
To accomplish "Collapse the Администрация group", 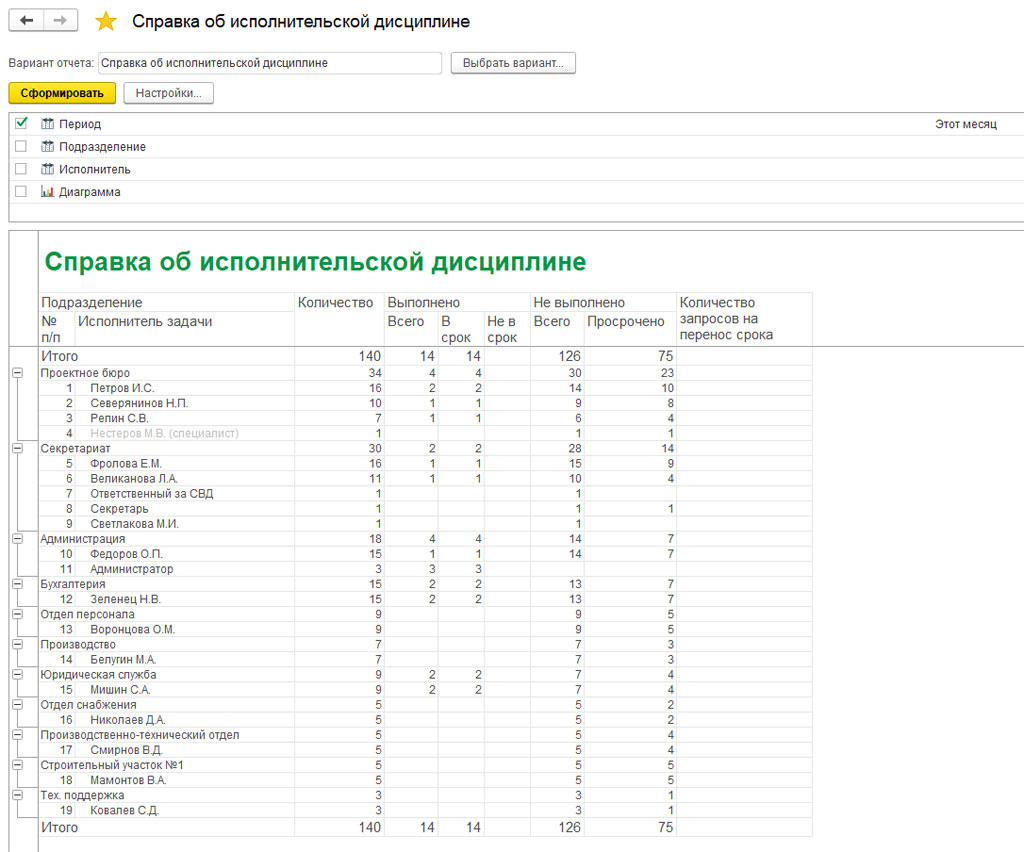I will (17, 539).
